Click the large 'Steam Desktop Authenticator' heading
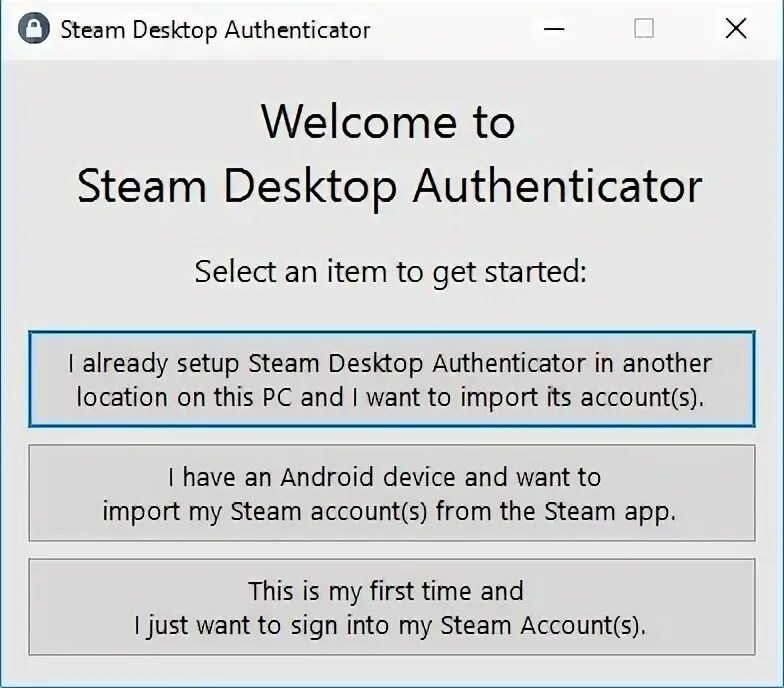784x688 pixels. 390,186
